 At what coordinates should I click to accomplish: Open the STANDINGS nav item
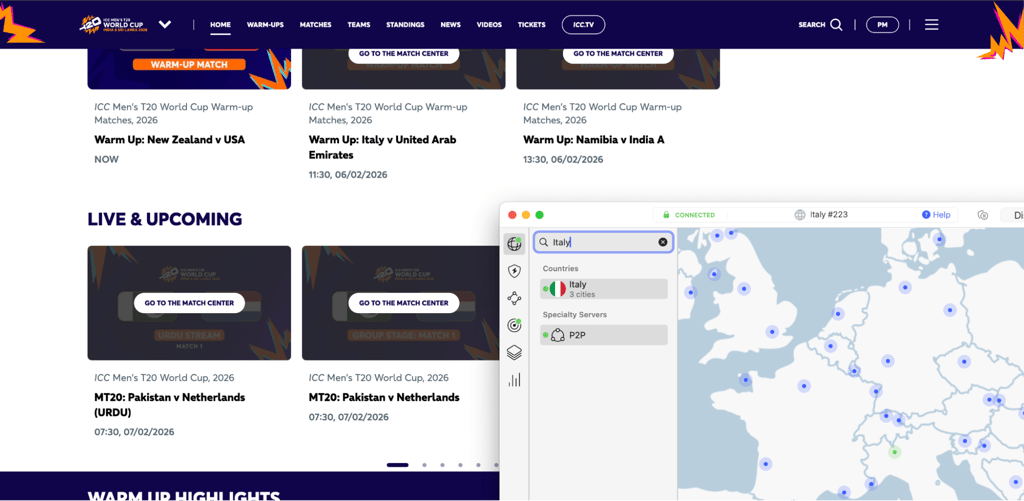(405, 25)
